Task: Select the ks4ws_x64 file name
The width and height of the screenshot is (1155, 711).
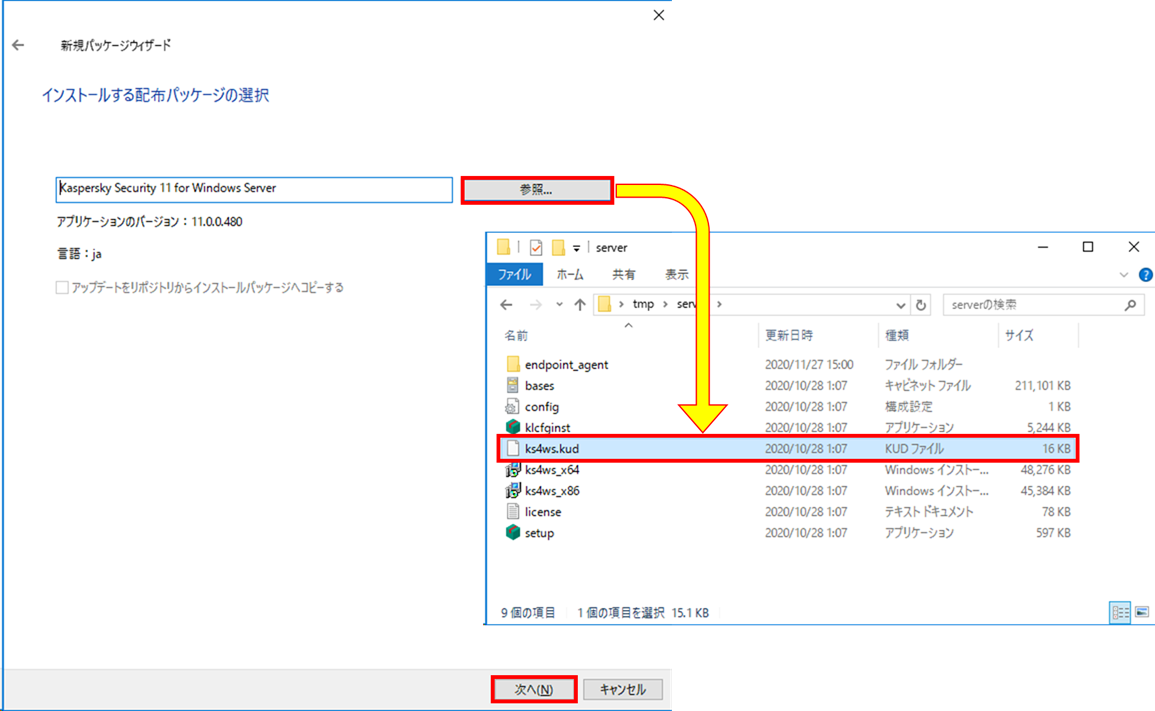Action: coord(552,469)
